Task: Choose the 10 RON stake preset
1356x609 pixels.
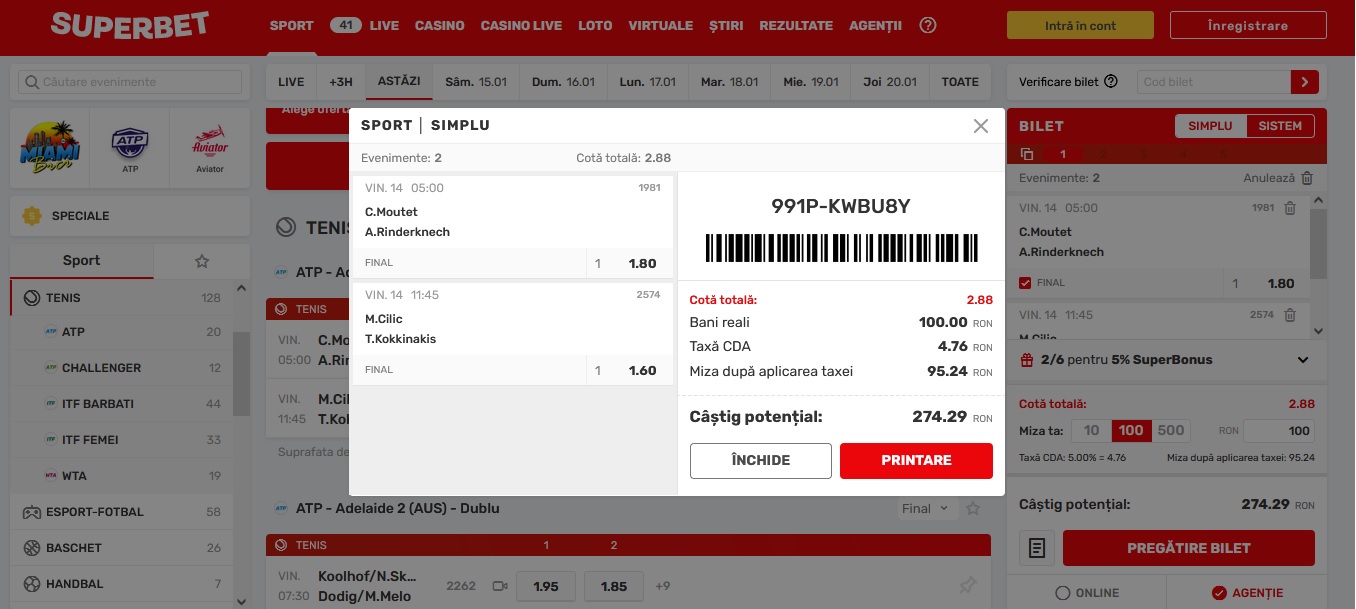Action: point(1092,431)
